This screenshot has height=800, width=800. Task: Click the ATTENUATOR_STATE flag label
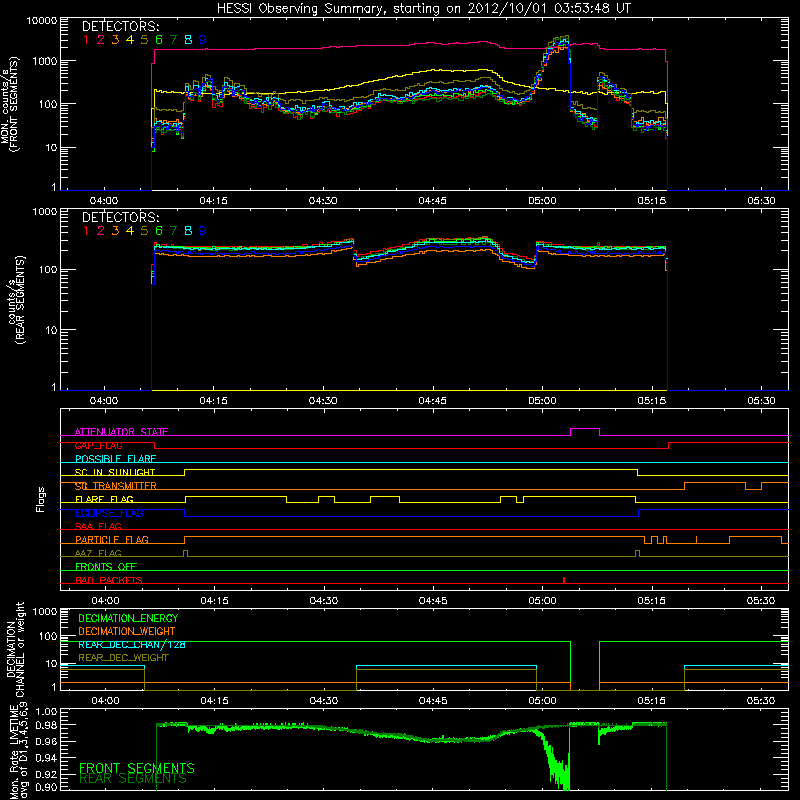pyautogui.click(x=121, y=432)
